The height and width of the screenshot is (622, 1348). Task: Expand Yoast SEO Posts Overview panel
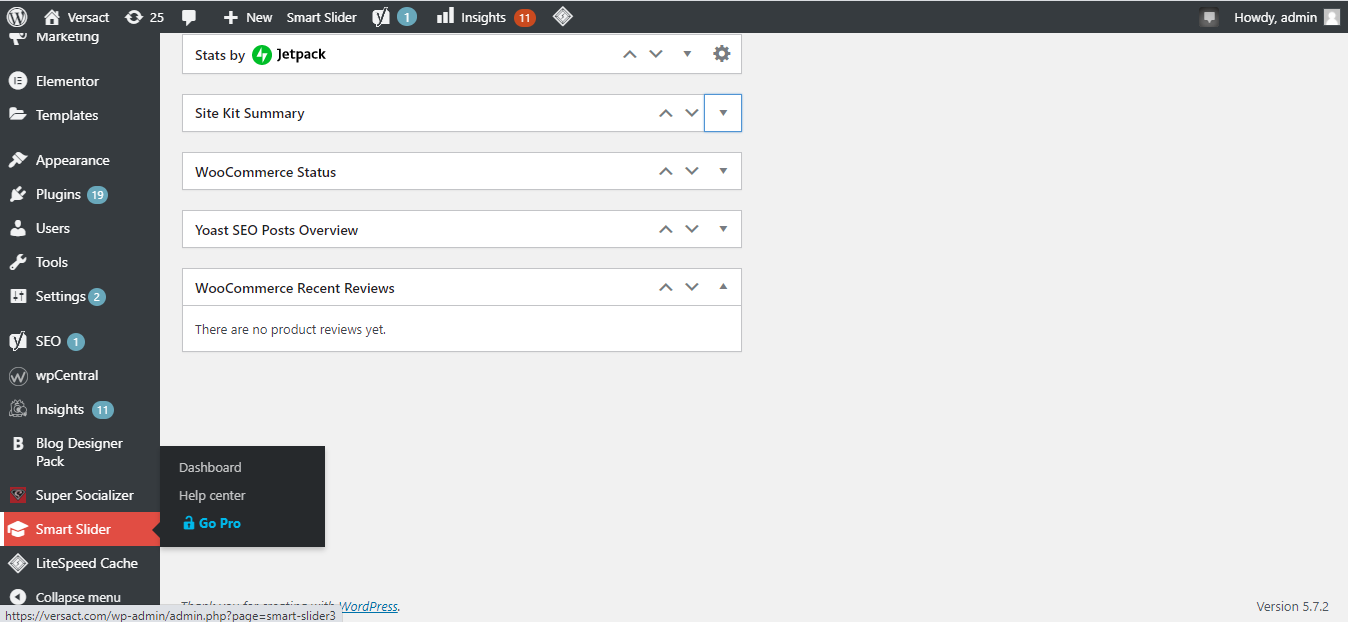(x=723, y=229)
